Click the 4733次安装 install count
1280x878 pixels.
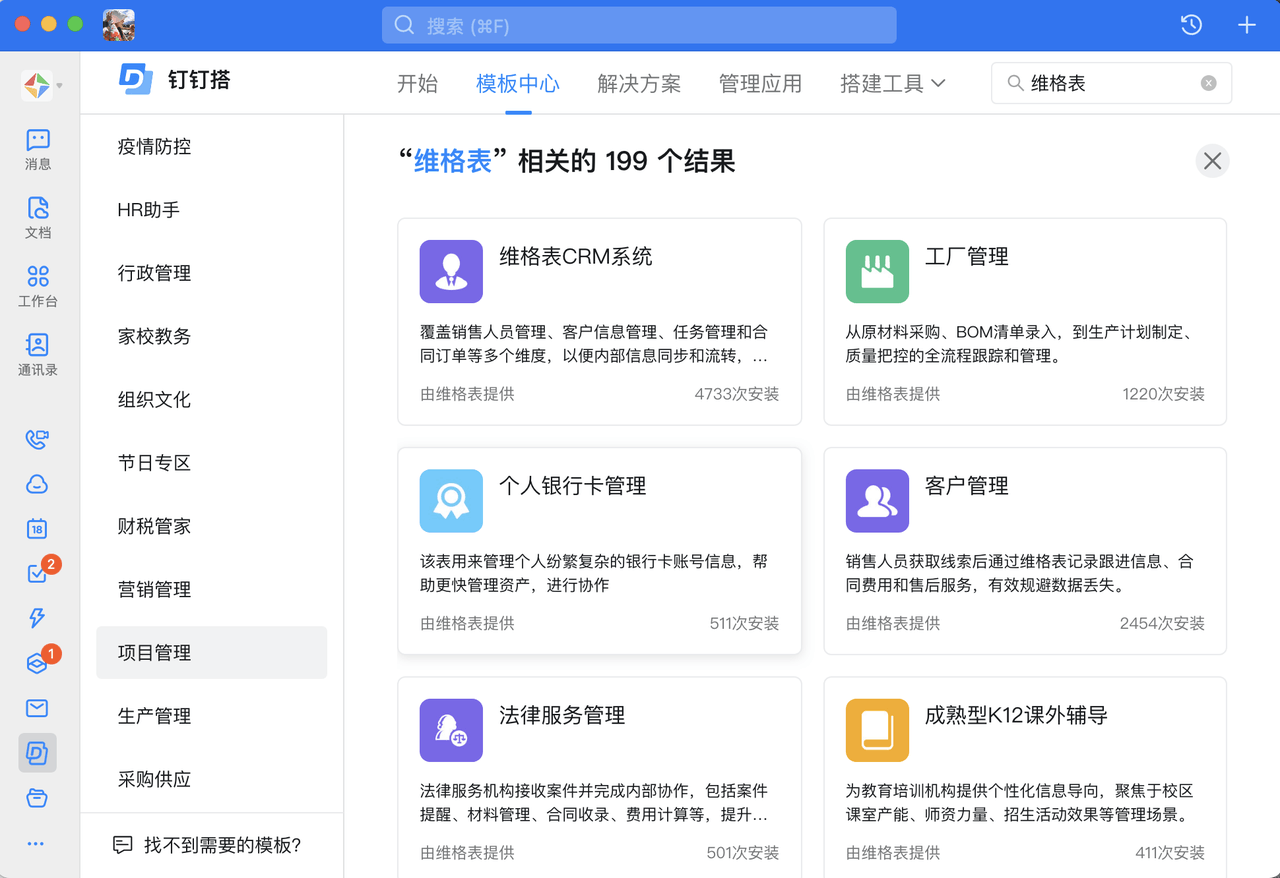point(736,394)
